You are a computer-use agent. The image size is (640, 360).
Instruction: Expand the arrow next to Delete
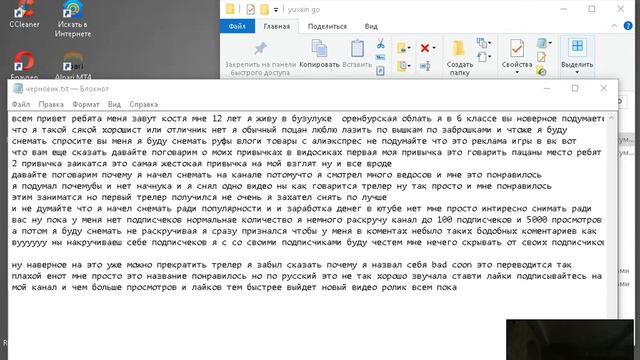coord(433,48)
